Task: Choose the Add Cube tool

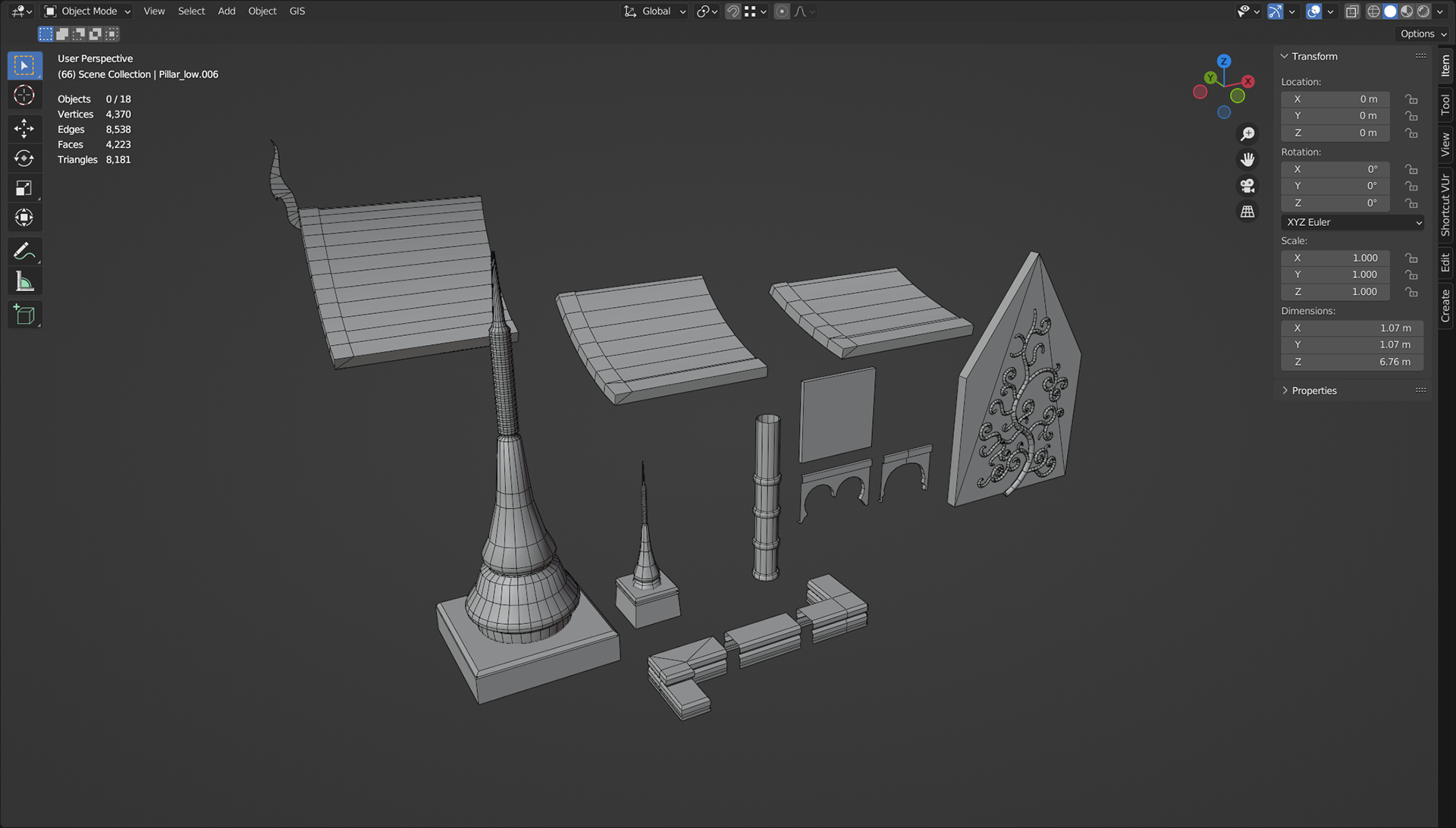Action: tap(24, 315)
